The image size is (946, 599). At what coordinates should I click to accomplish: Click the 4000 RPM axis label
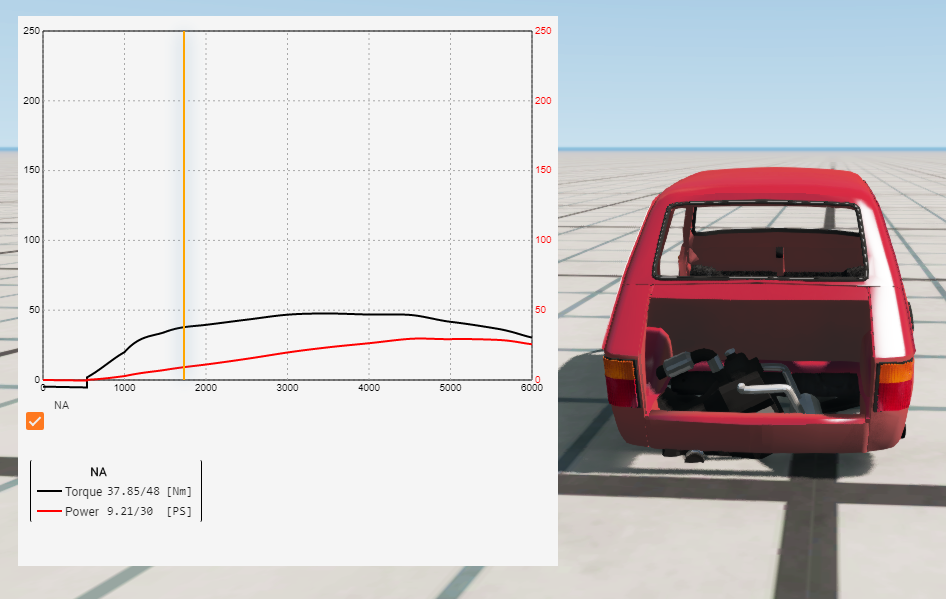(369, 388)
